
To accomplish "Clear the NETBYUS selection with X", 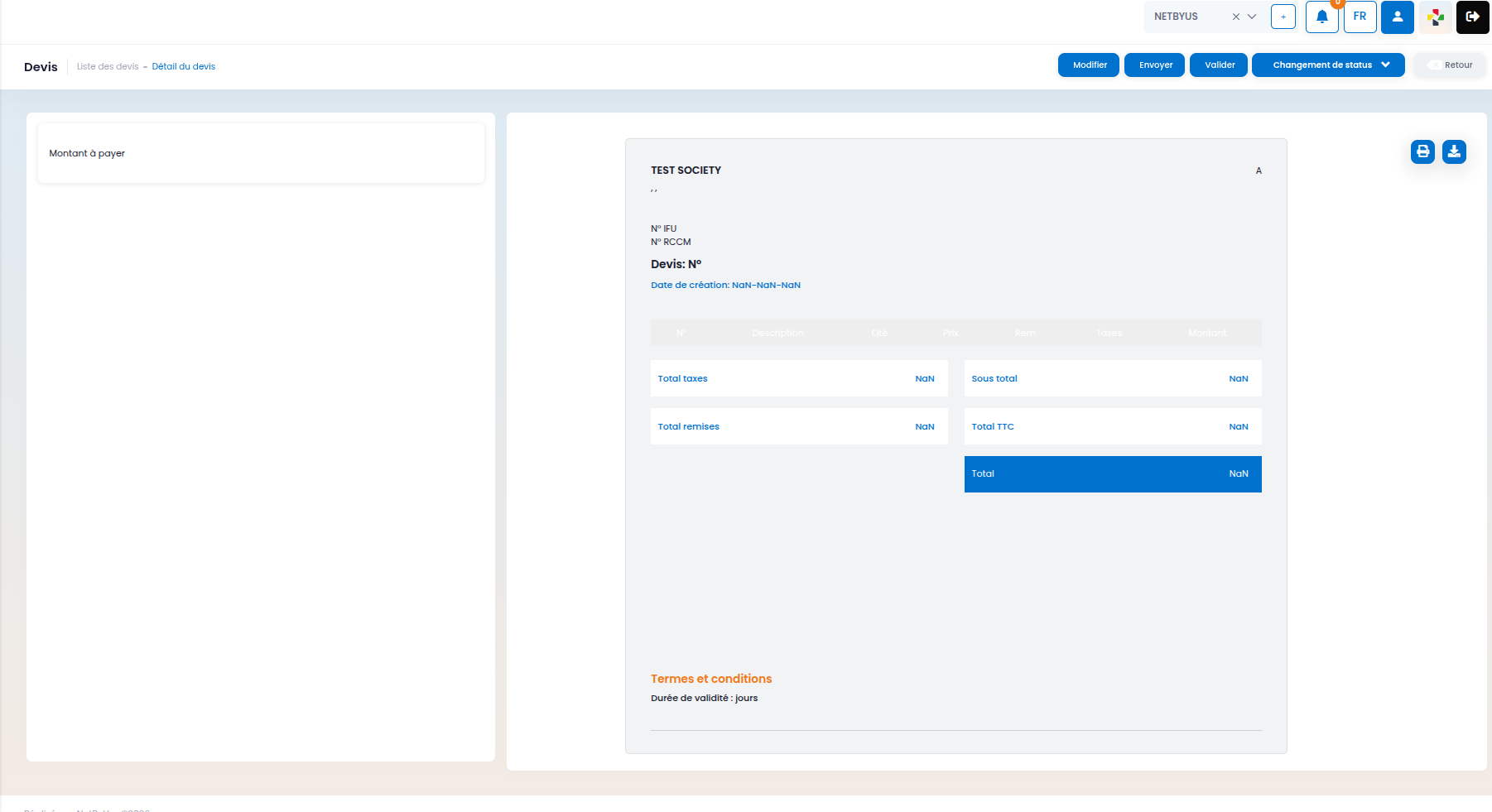I will (1235, 17).
